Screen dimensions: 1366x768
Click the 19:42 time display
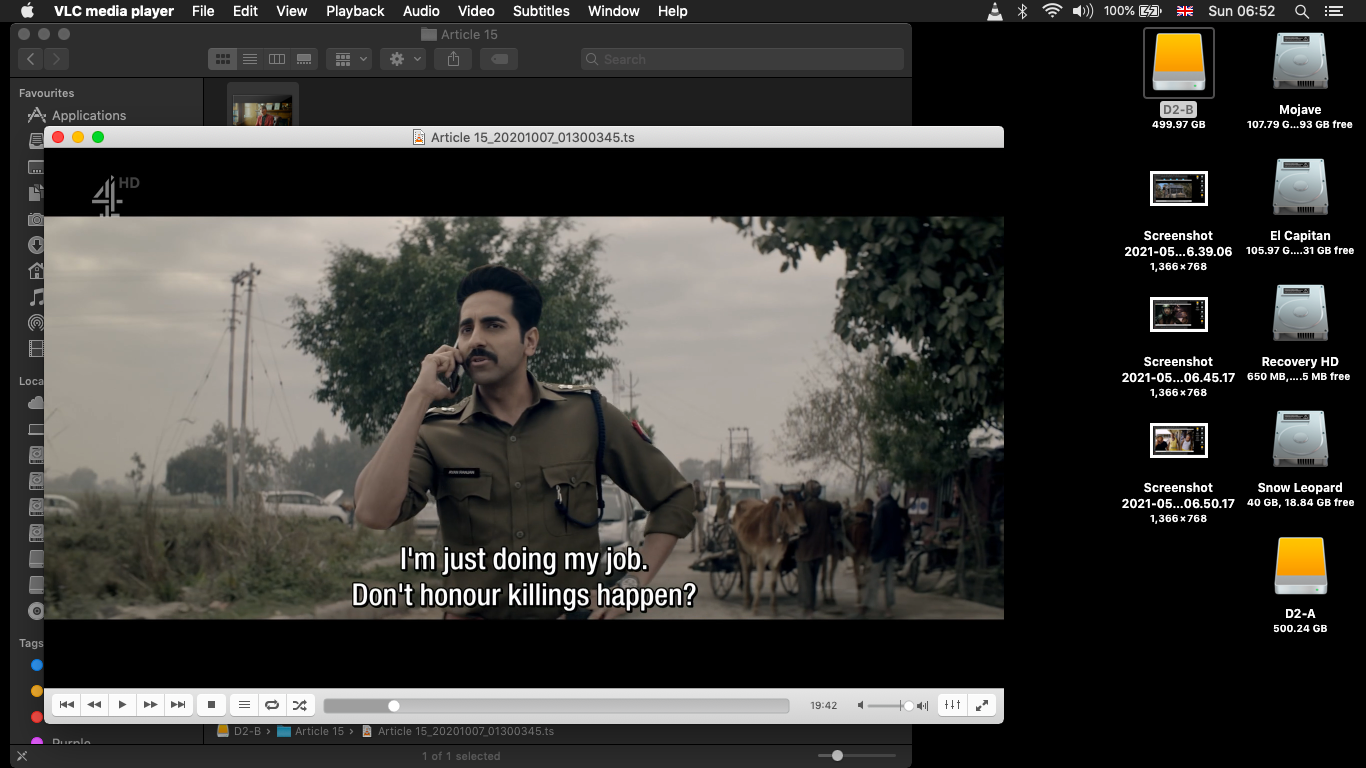tap(824, 706)
